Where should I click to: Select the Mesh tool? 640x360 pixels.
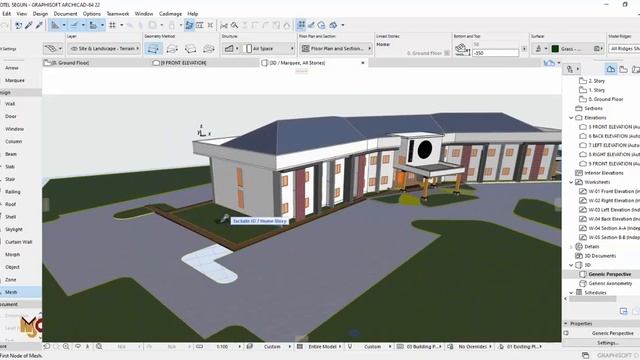click(11, 292)
